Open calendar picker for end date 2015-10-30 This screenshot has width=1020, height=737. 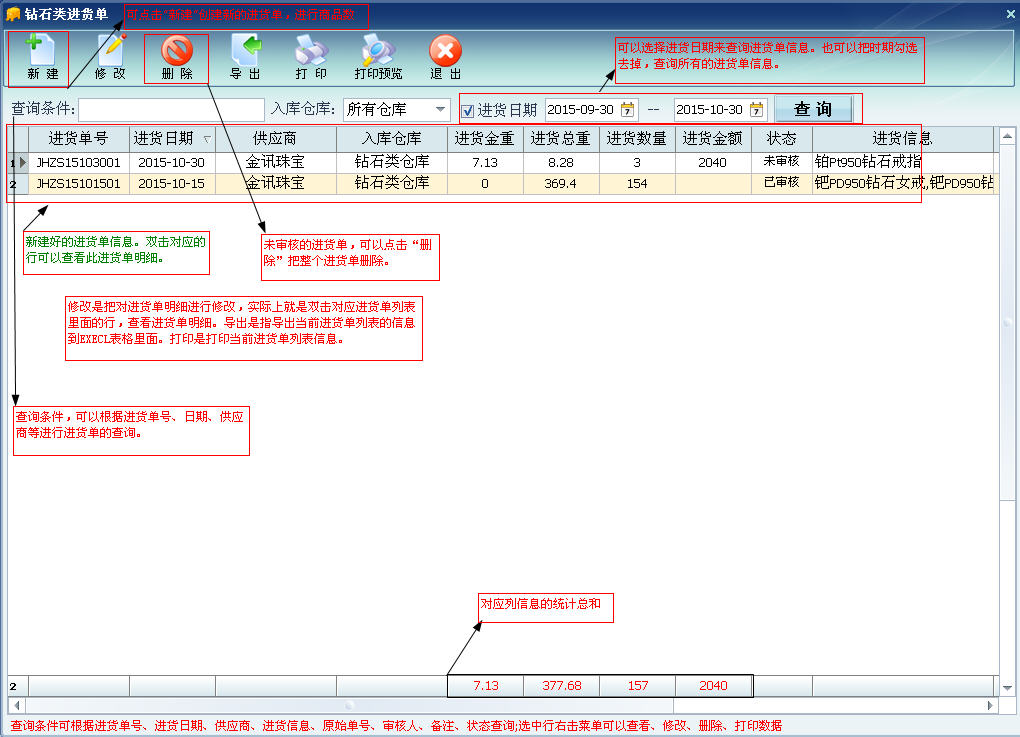point(756,109)
